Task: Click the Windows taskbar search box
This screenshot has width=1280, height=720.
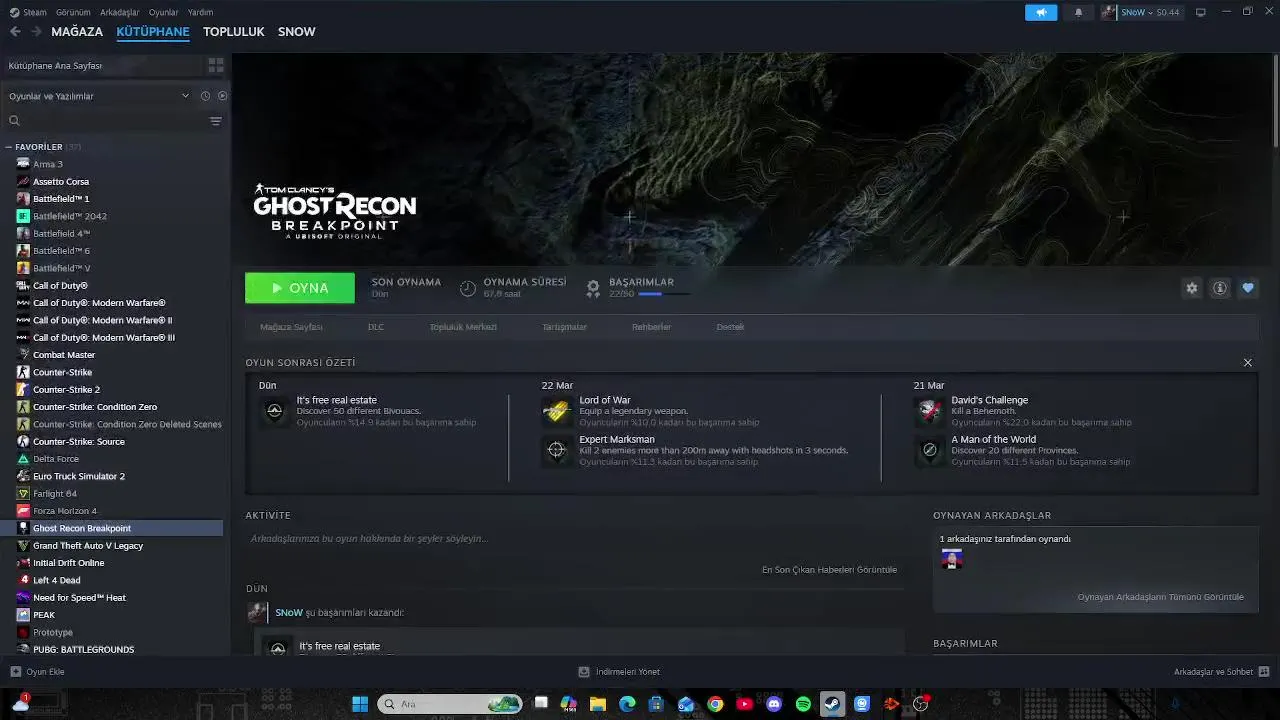Action: coord(450,704)
